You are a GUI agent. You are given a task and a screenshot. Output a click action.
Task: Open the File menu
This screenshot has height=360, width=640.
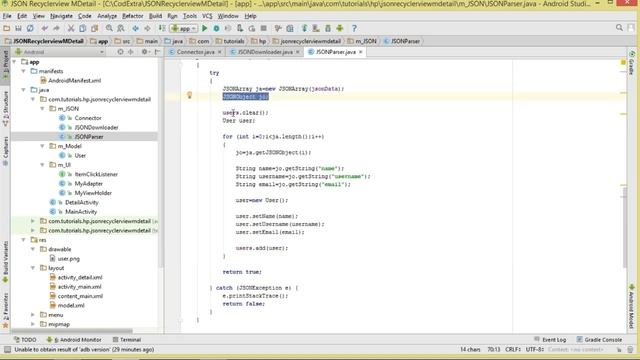click(7, 16)
